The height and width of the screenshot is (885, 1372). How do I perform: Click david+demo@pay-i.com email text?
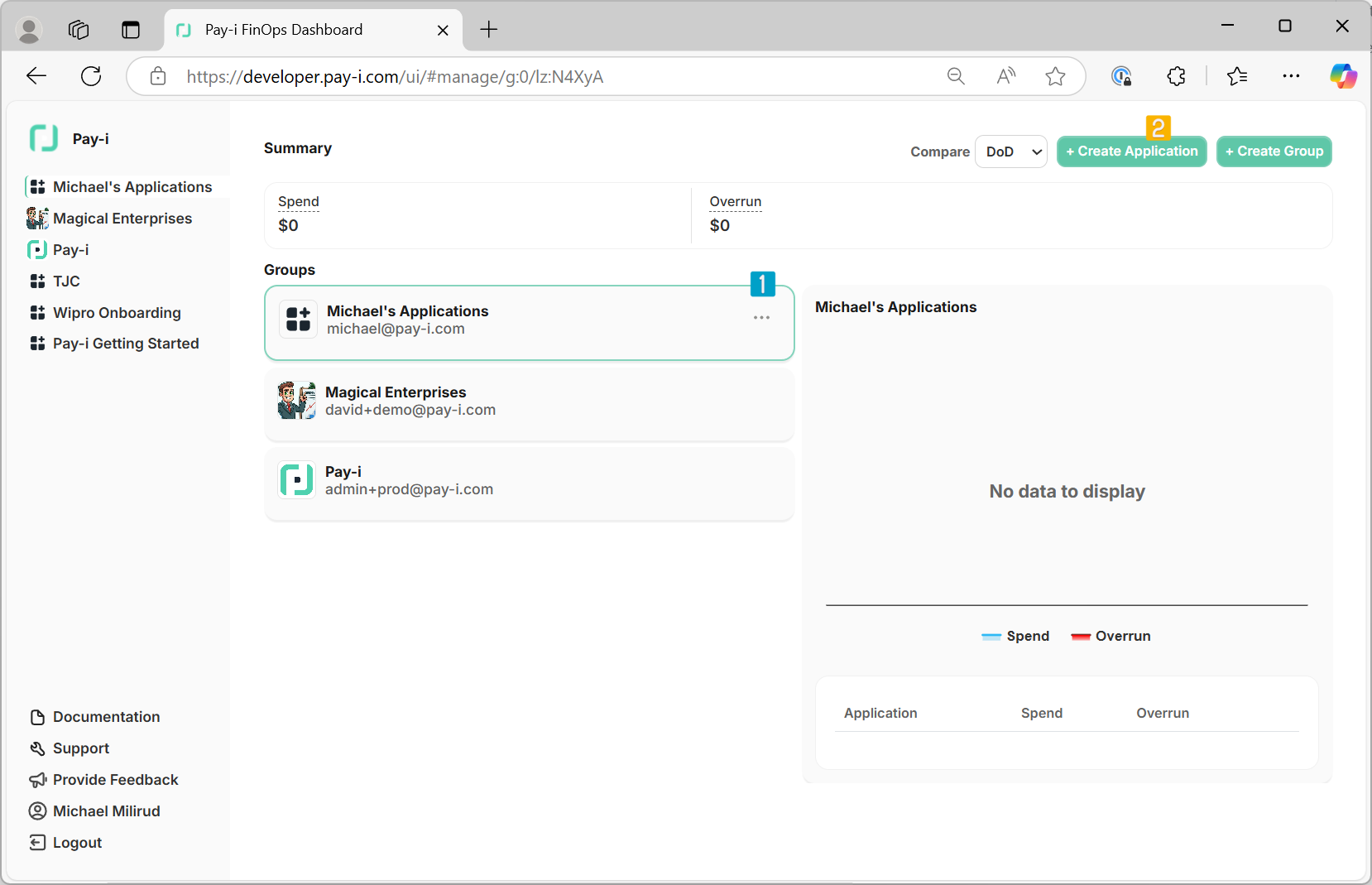(x=410, y=410)
